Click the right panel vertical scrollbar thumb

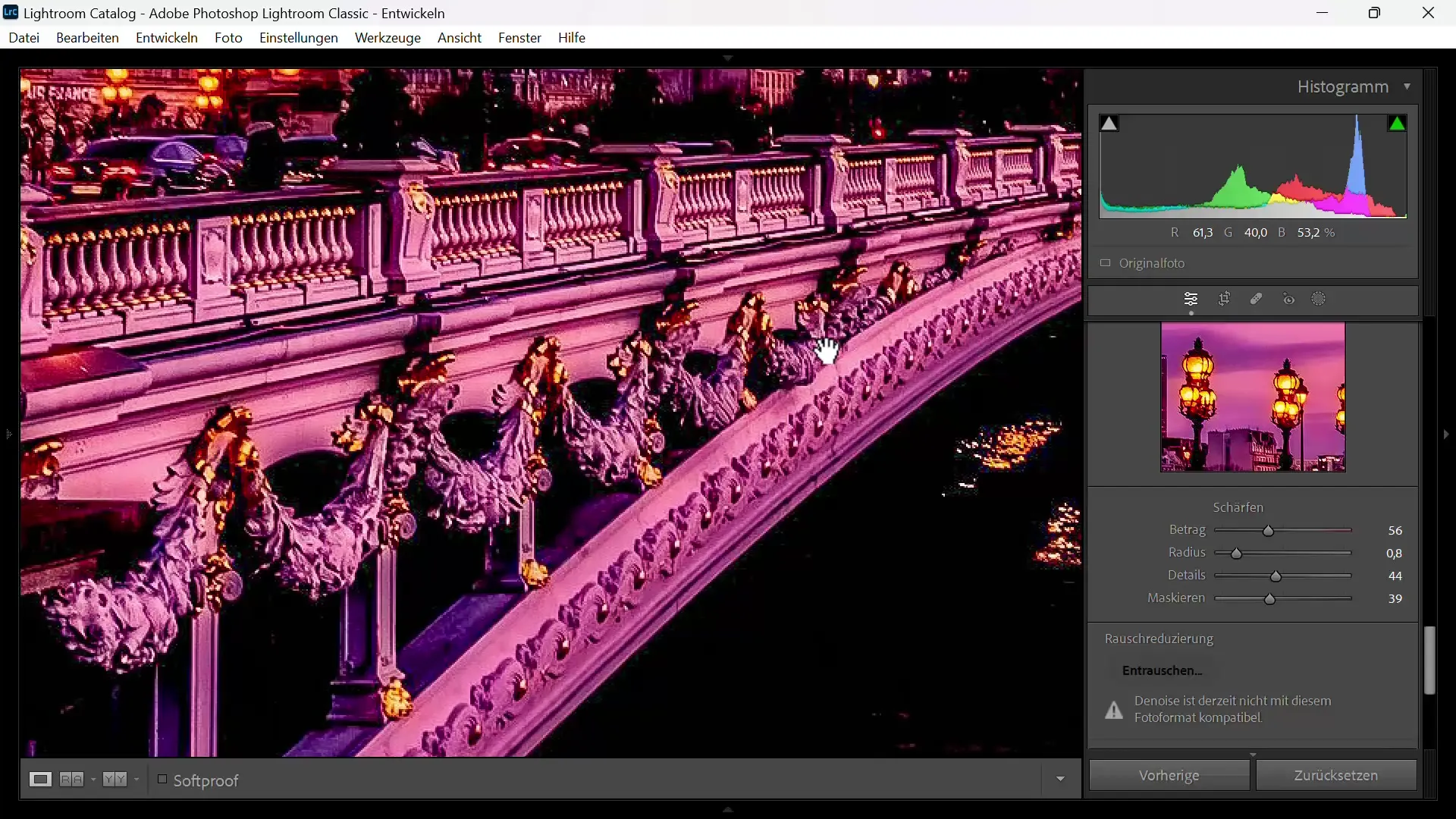tap(1430, 661)
